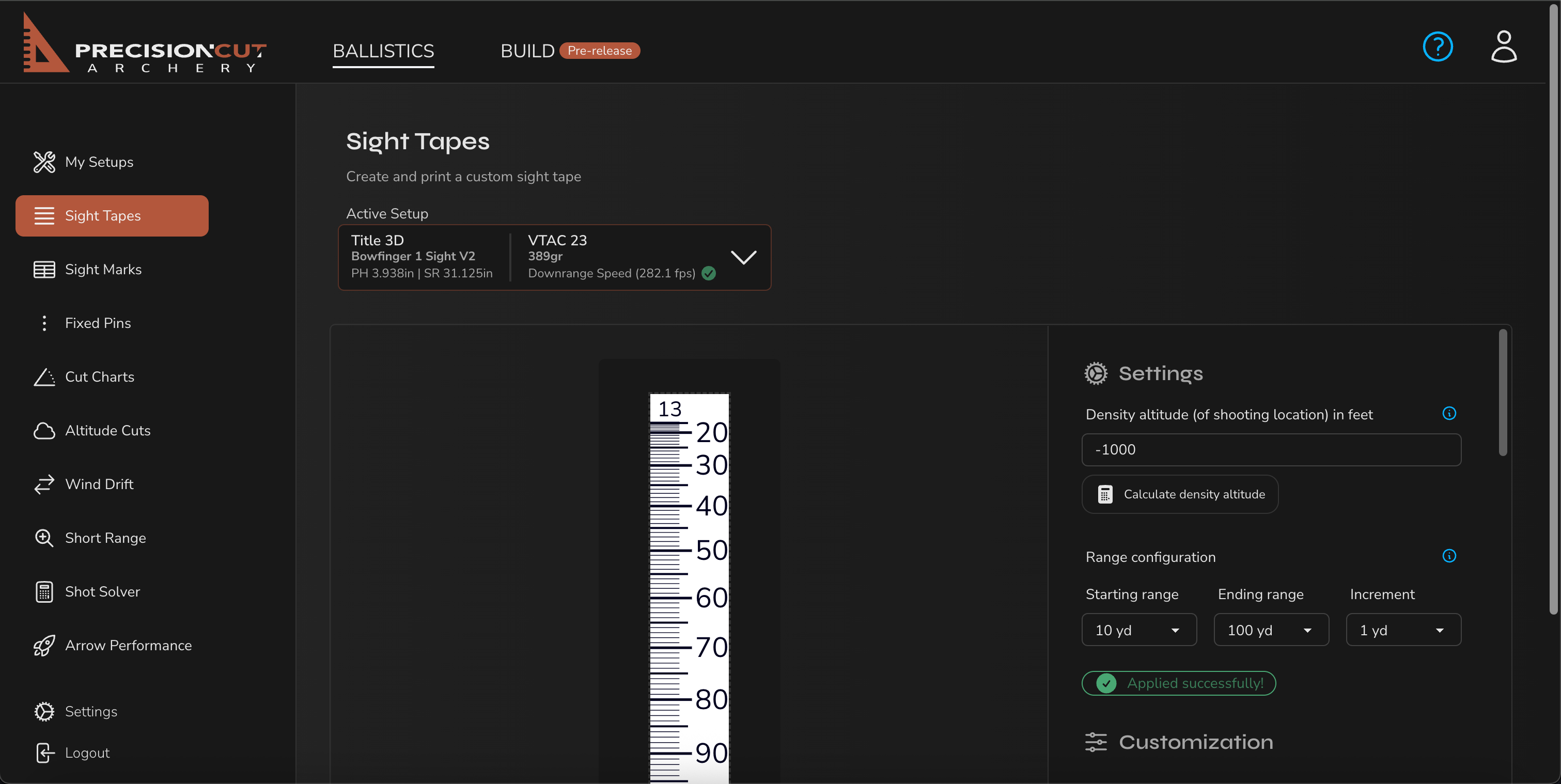Open the Ending range 100 yd dropdown

[1271, 630]
